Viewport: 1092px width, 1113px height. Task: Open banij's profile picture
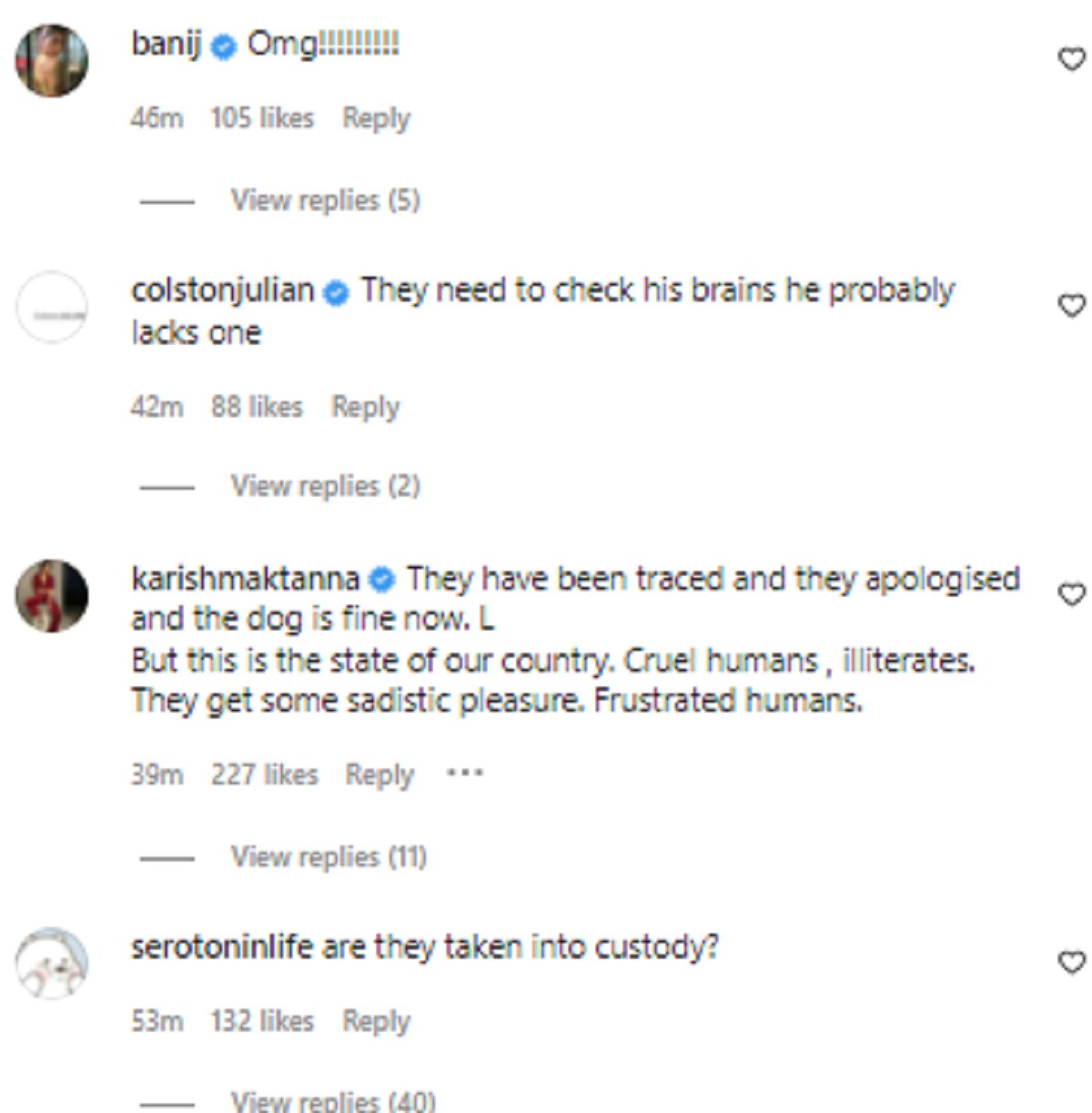coord(52,60)
